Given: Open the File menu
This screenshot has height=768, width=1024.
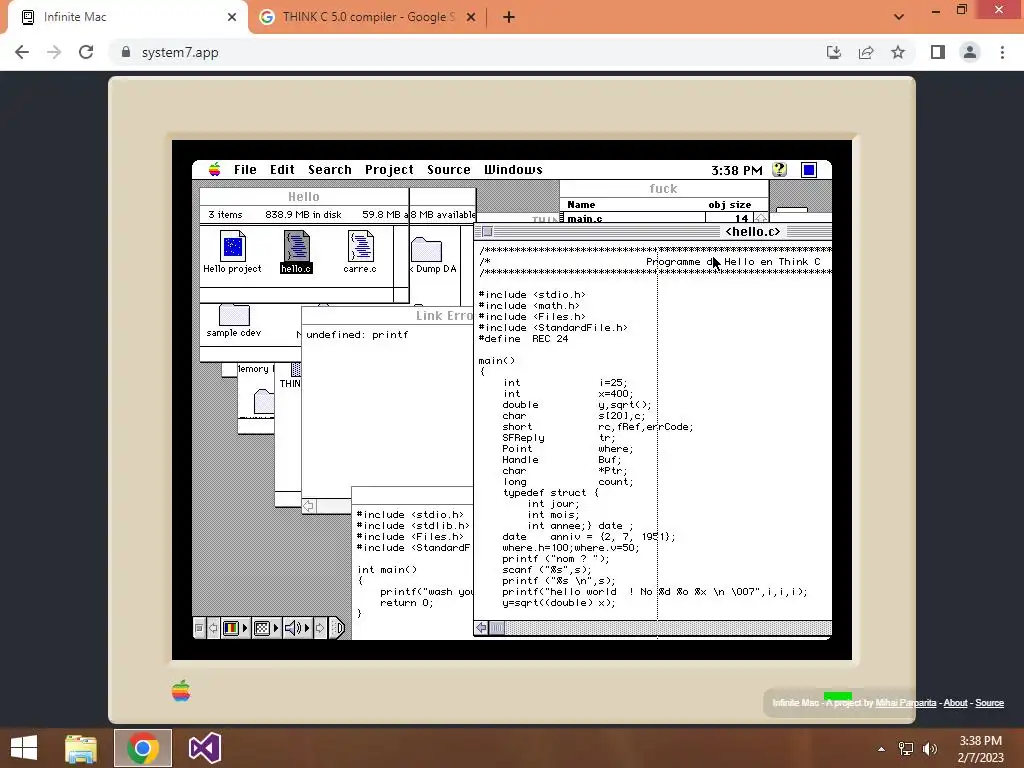Looking at the screenshot, I should (x=245, y=170).
